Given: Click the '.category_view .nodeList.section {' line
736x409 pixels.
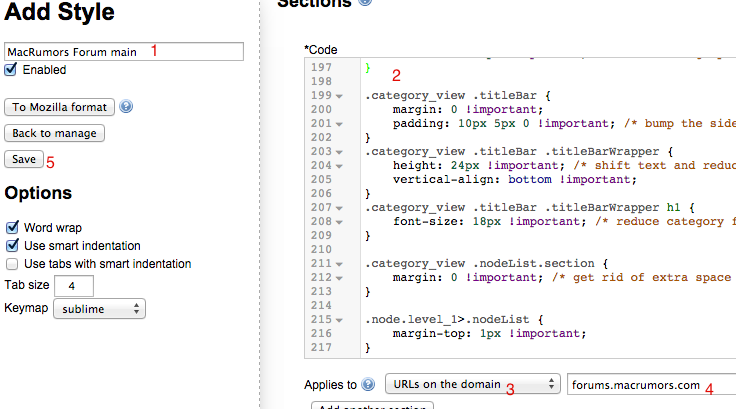Looking at the screenshot, I should (x=486, y=263).
